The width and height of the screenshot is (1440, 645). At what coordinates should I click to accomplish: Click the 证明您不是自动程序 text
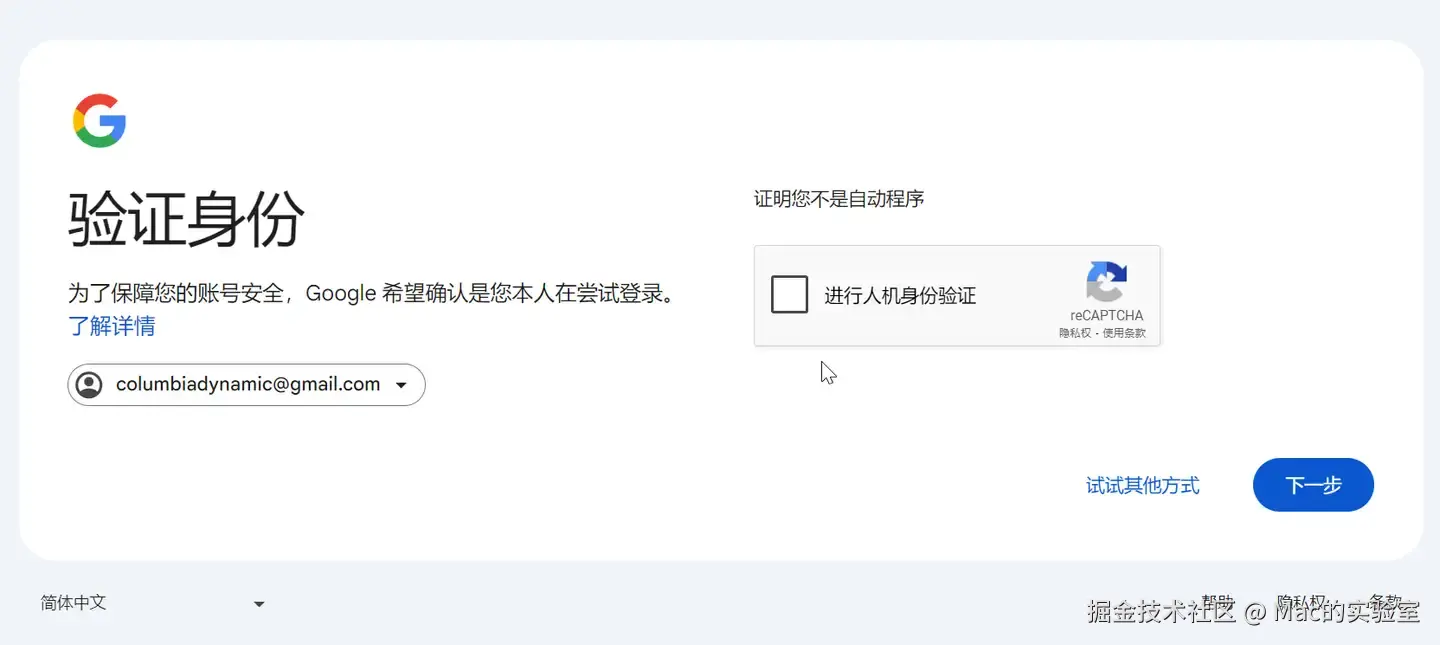coord(838,199)
